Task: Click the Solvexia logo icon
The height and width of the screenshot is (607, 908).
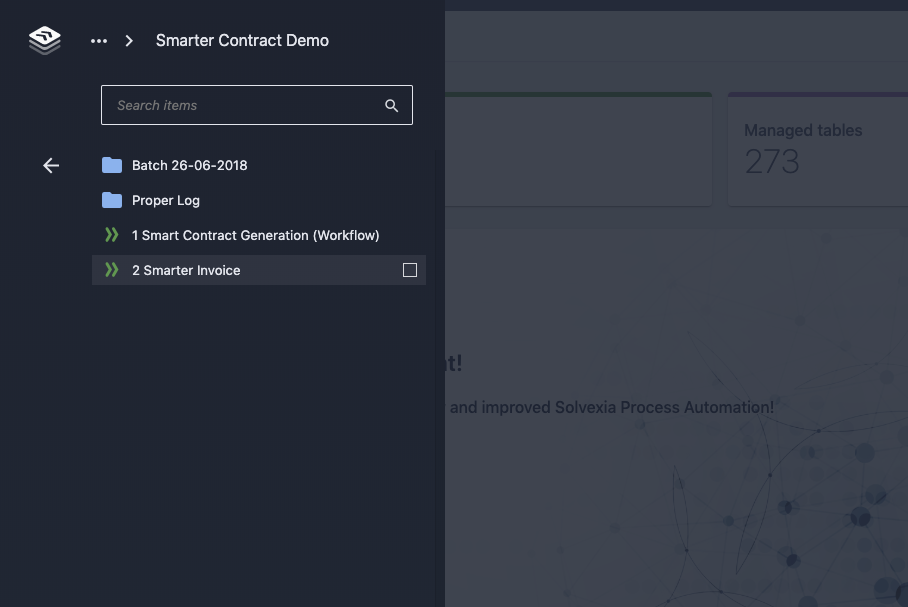Action: (45, 40)
